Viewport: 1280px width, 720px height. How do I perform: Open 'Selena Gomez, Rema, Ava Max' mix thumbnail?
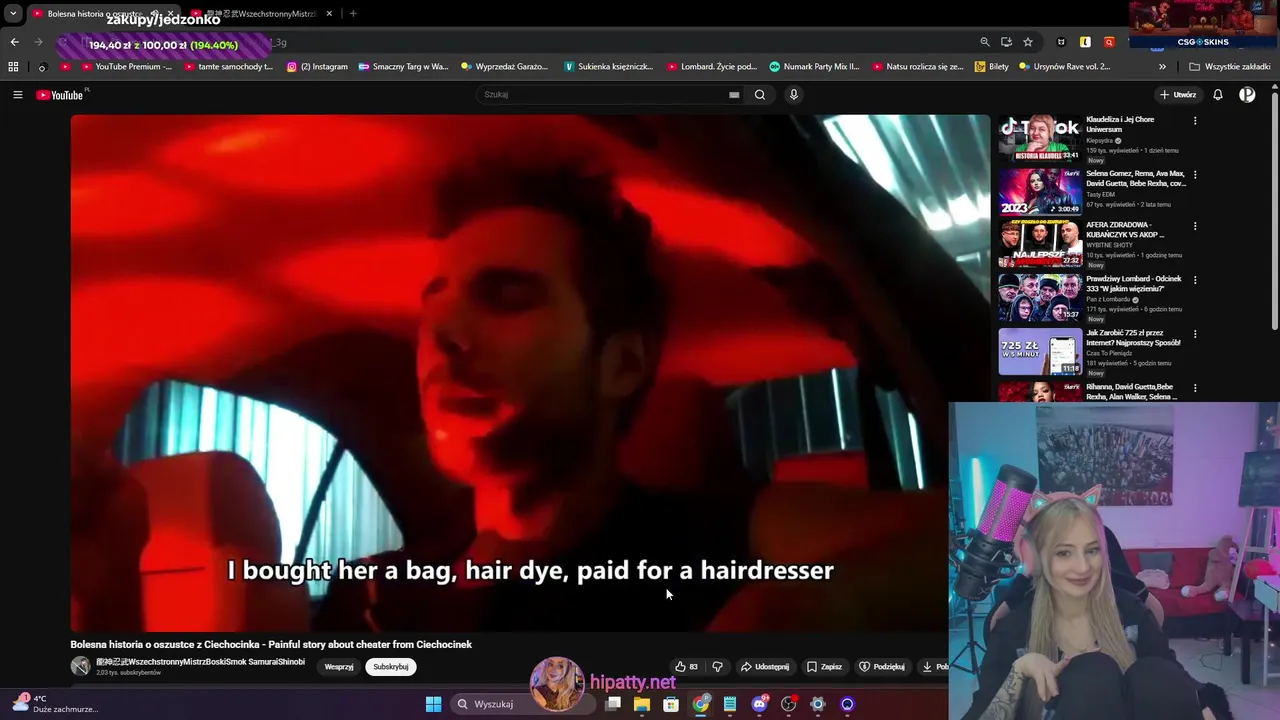[1040, 192]
